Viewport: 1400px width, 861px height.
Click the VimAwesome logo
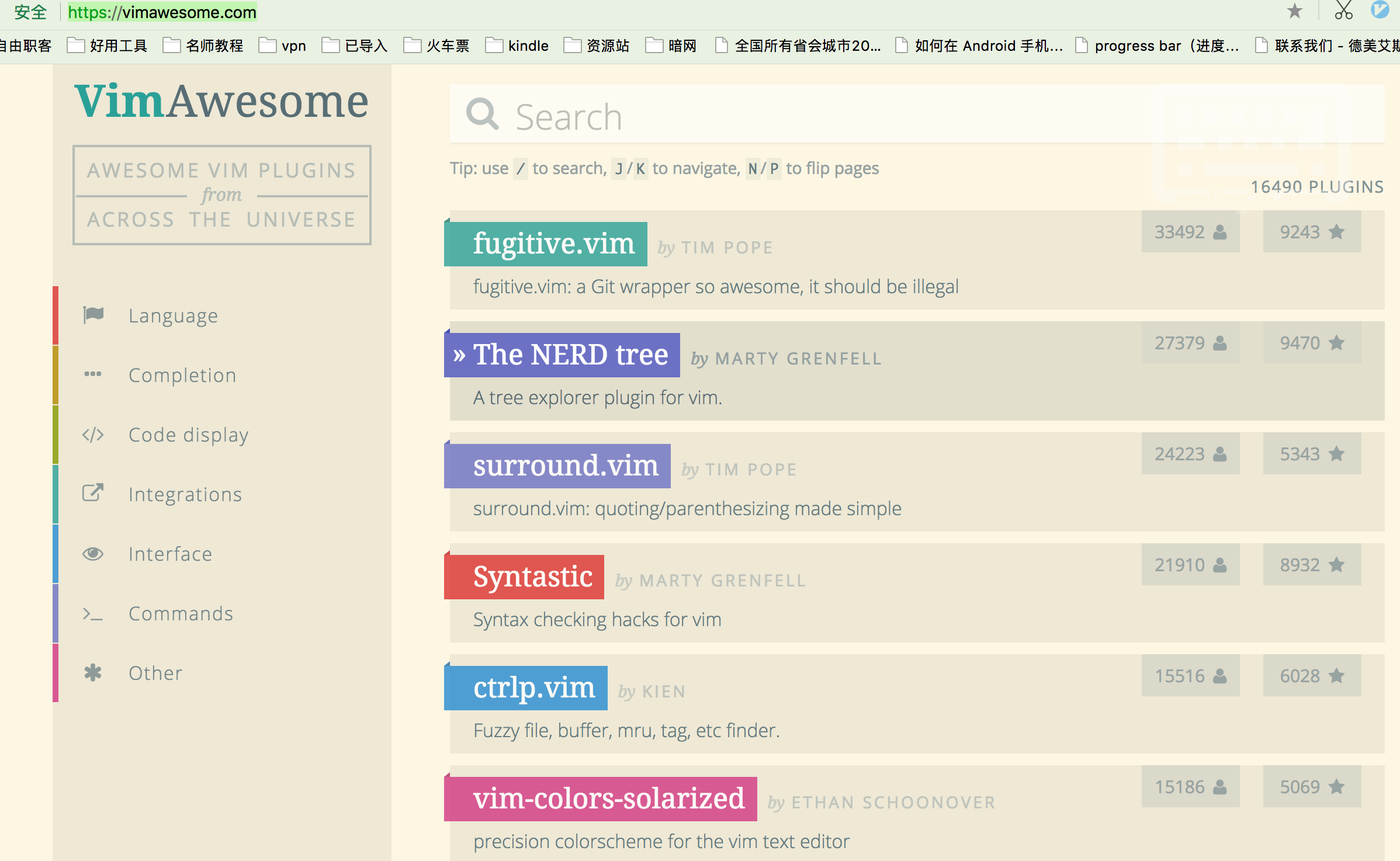(x=221, y=102)
